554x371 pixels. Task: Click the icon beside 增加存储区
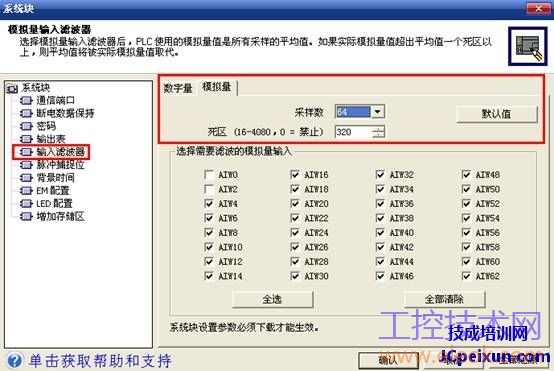(x=26, y=216)
